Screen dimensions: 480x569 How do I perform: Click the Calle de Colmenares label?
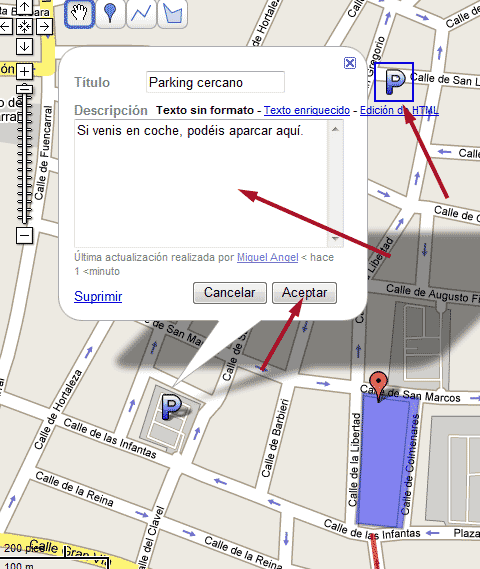(x=410, y=464)
